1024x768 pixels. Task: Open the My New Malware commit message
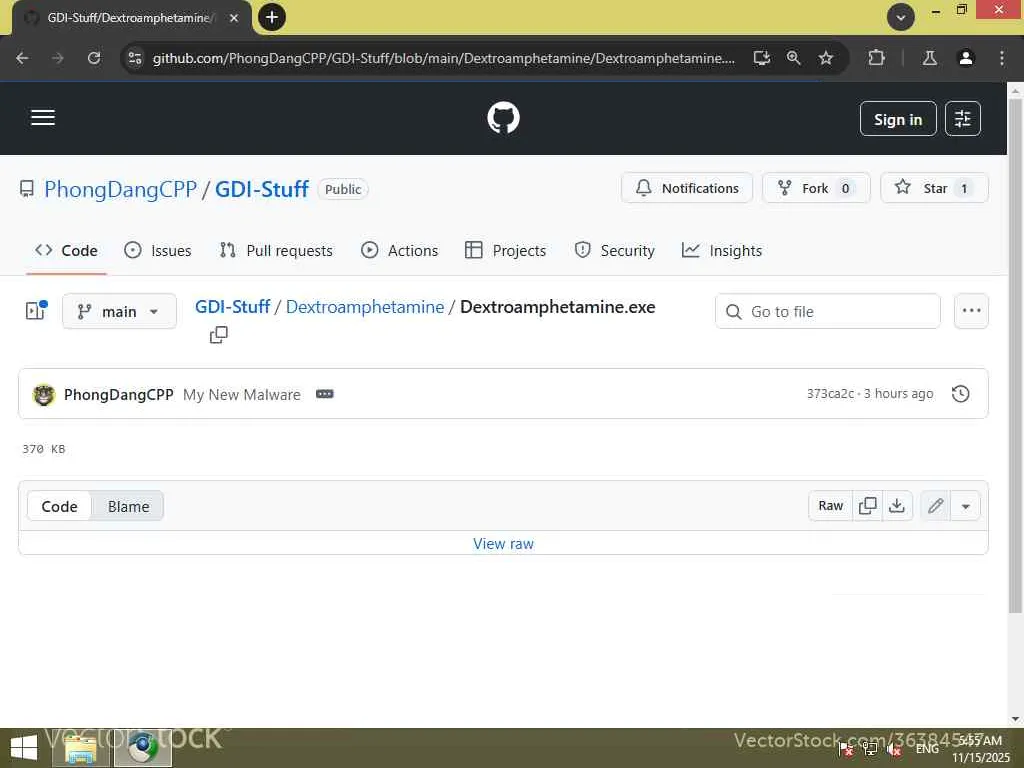tap(242, 394)
